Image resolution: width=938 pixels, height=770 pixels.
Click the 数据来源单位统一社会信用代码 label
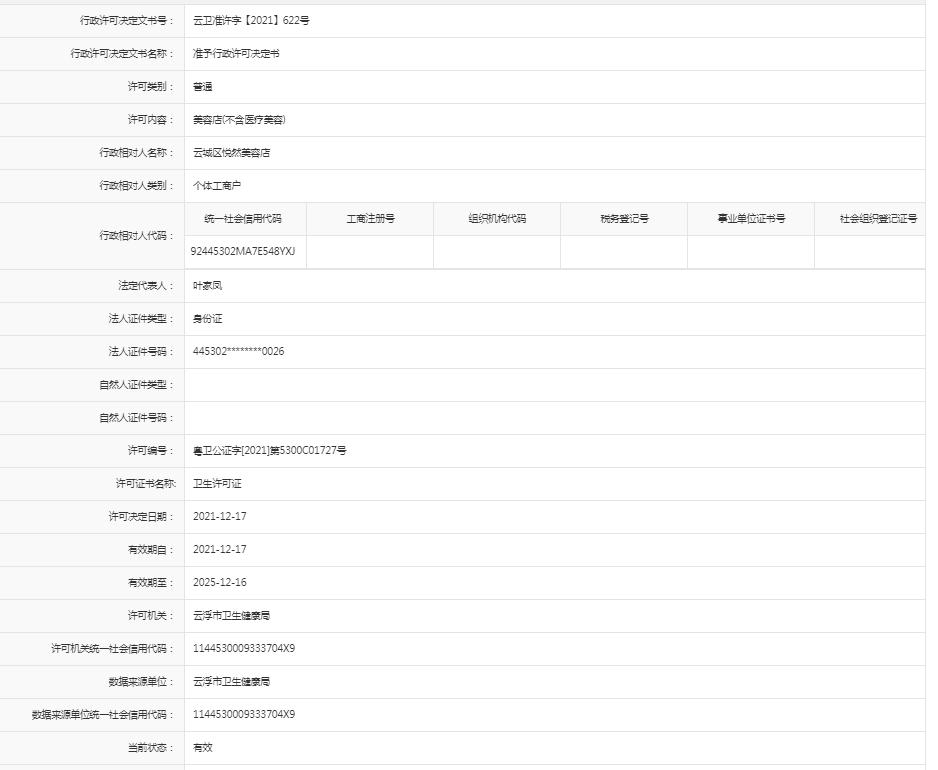(x=103, y=714)
